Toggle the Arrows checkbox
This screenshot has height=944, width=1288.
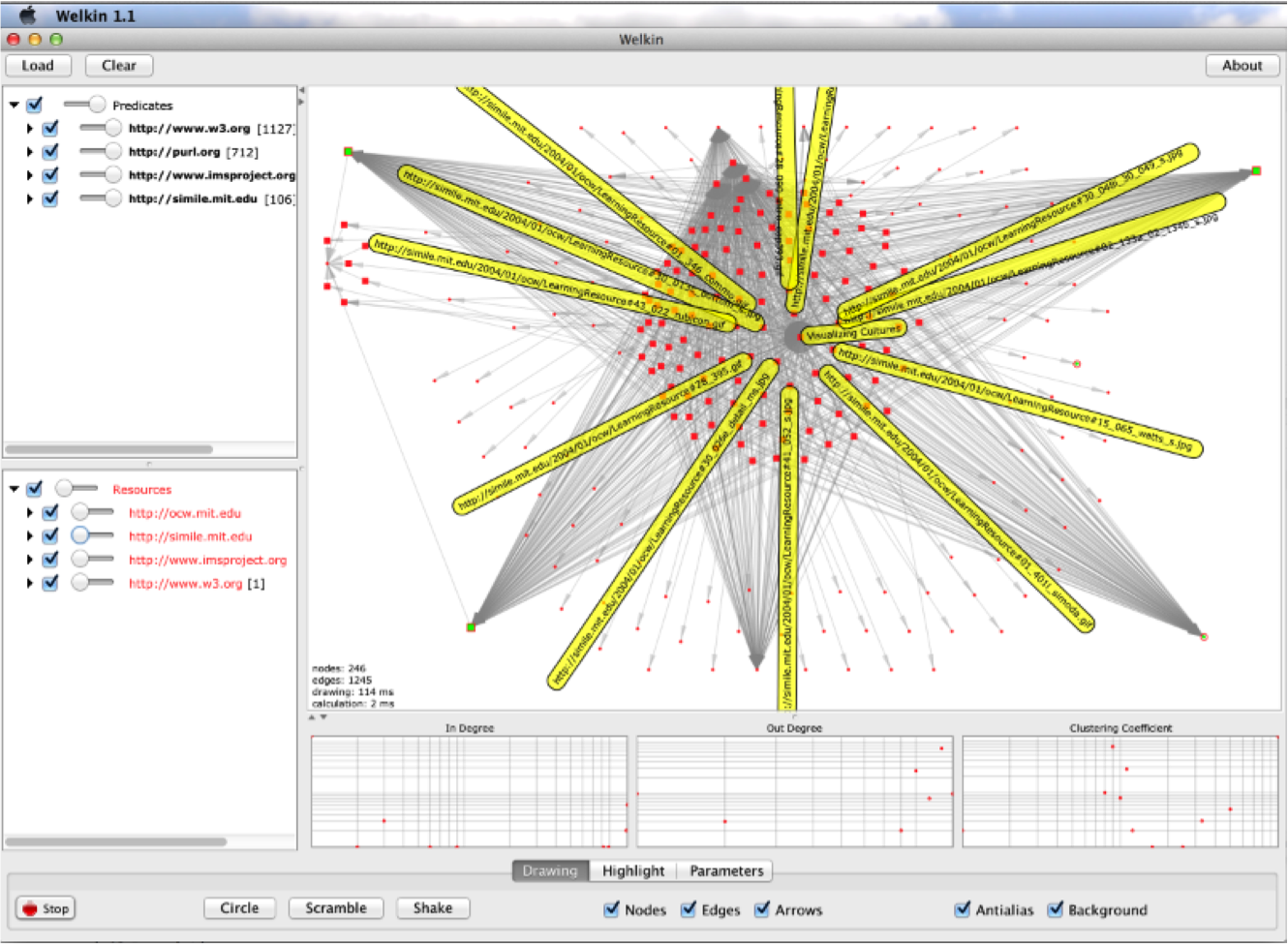762,909
